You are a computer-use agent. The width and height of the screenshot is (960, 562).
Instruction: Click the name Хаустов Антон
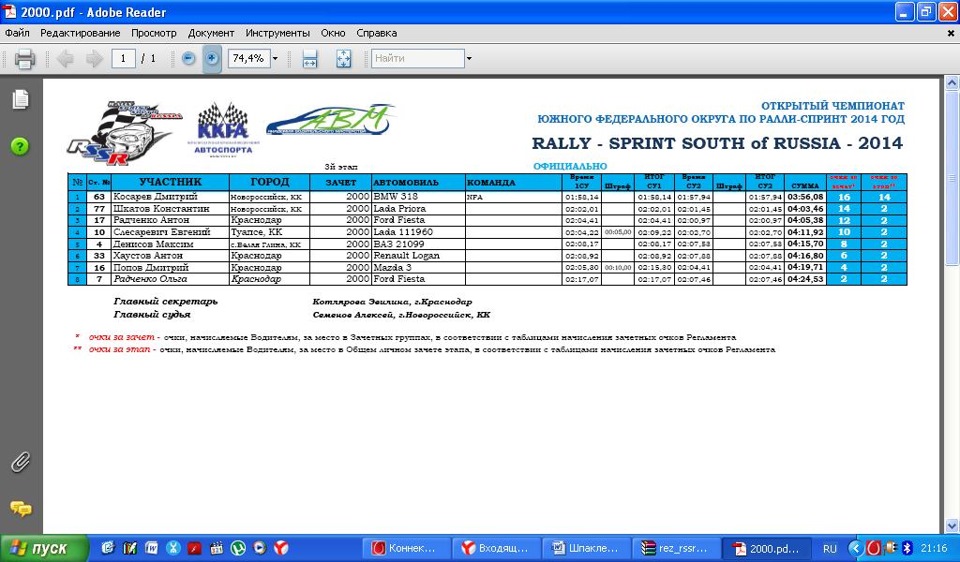pyautogui.click(x=148, y=255)
